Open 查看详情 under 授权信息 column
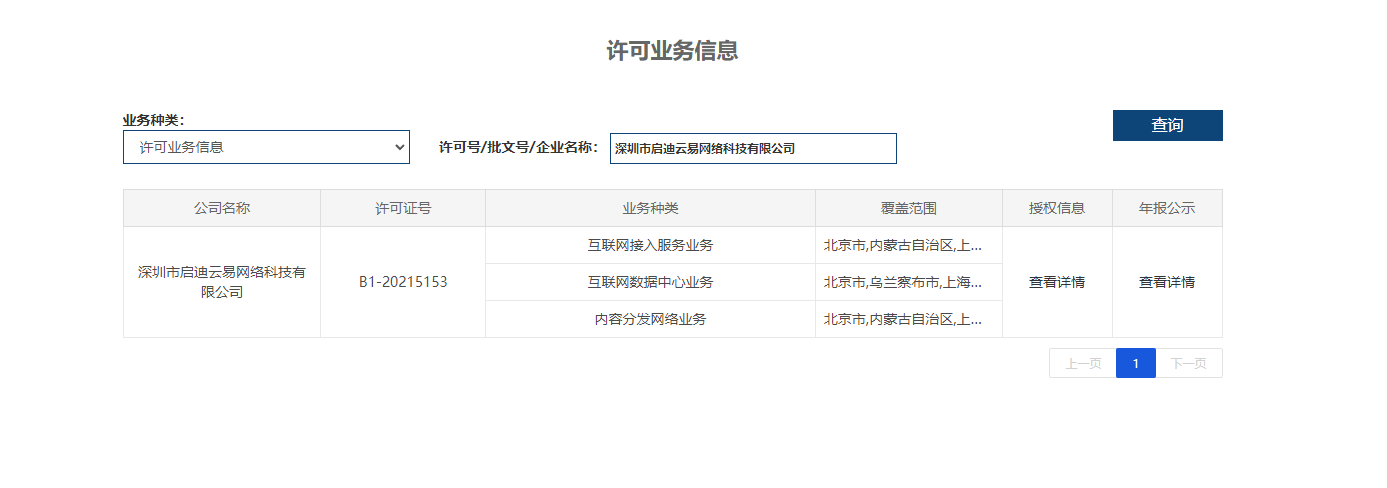The width and height of the screenshot is (1387, 488). point(1057,282)
